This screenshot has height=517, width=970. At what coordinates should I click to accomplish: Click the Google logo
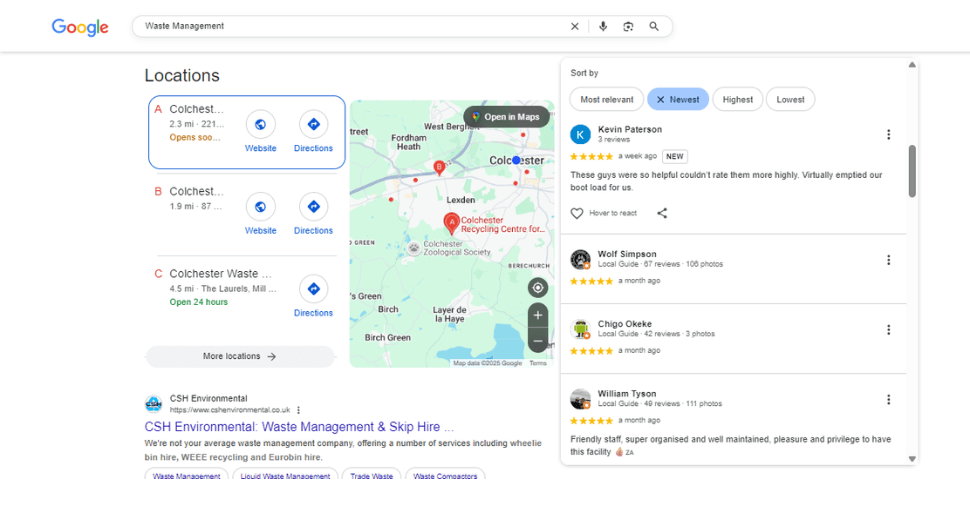point(80,27)
